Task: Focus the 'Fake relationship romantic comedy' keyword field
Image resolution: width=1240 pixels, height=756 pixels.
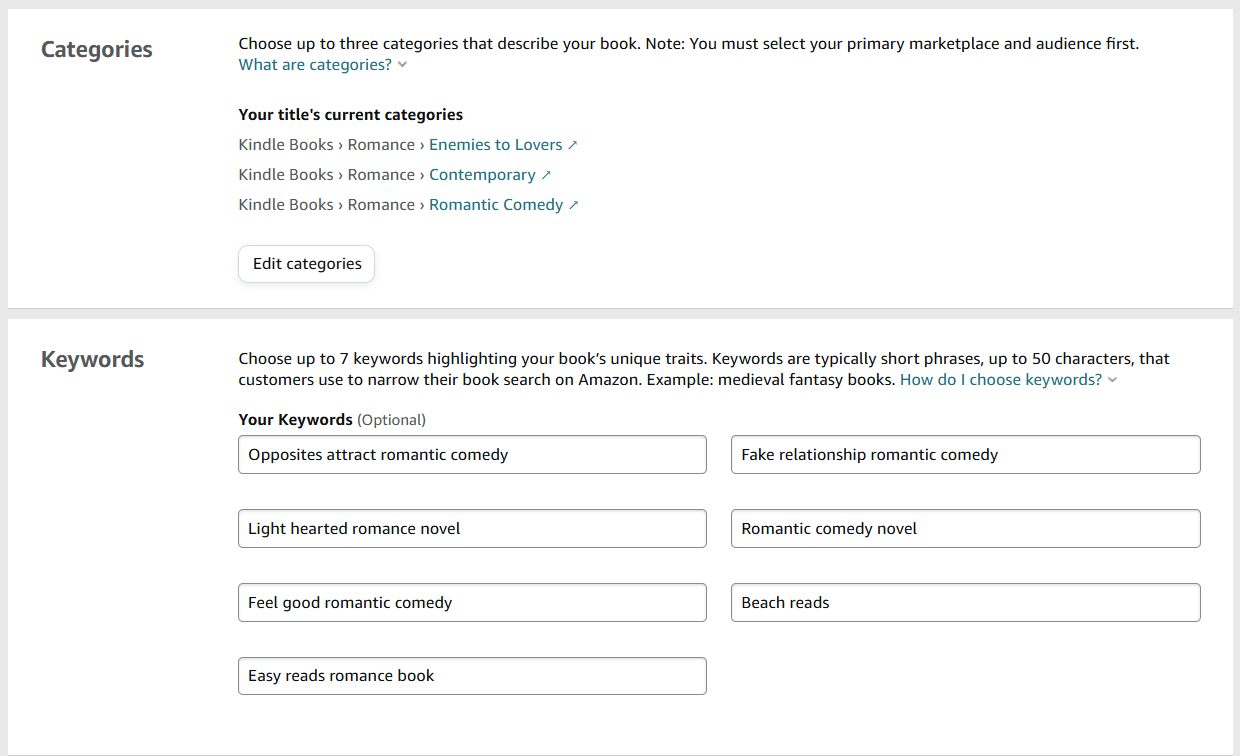Action: (x=966, y=455)
